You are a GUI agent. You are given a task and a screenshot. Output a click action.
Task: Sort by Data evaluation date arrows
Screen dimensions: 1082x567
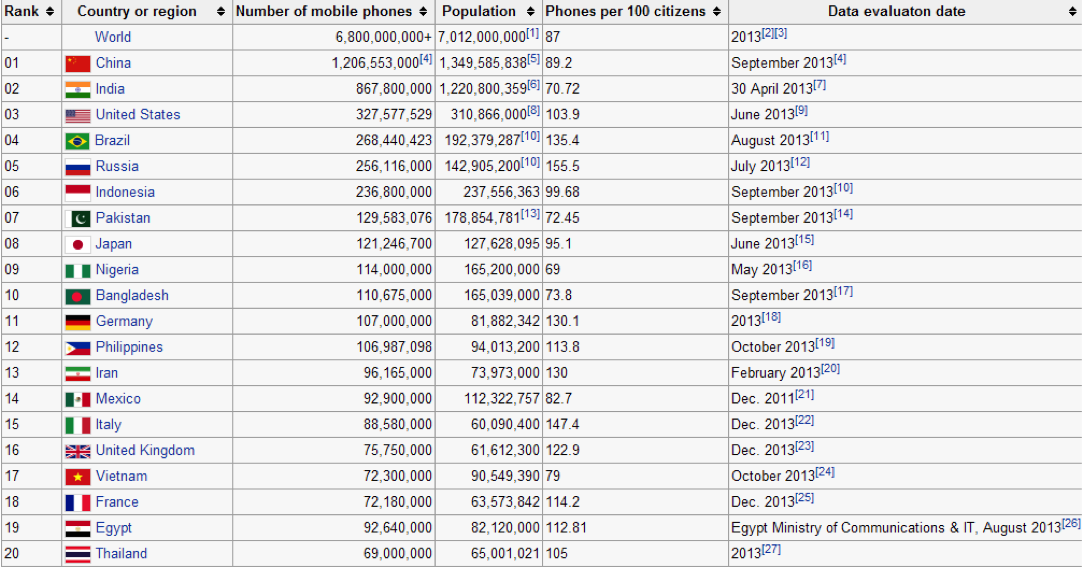point(1072,12)
